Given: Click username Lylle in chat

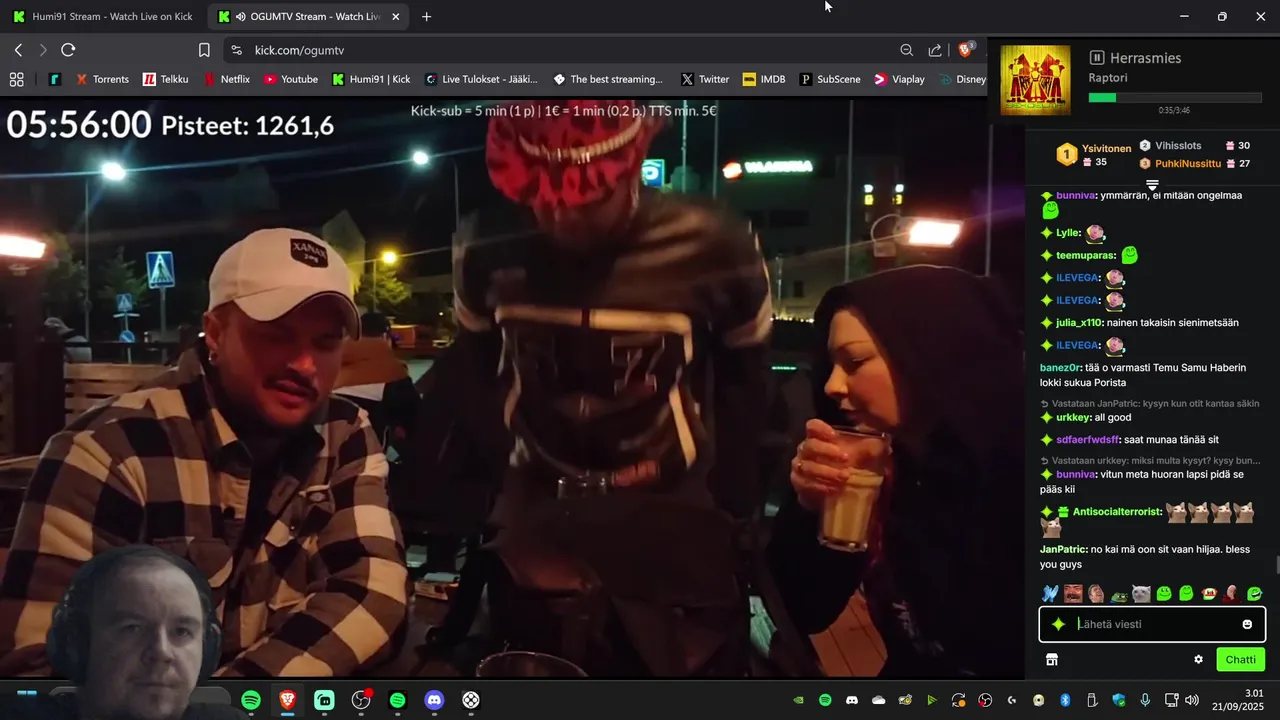Looking at the screenshot, I should click(1068, 233).
